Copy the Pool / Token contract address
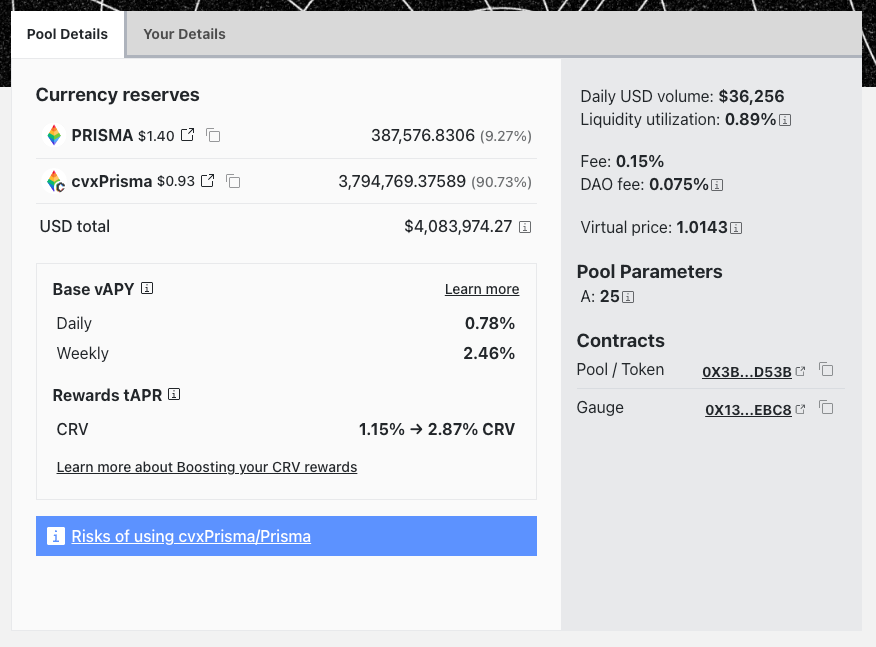Viewport: 876px width, 647px height. pyautogui.click(x=826, y=370)
